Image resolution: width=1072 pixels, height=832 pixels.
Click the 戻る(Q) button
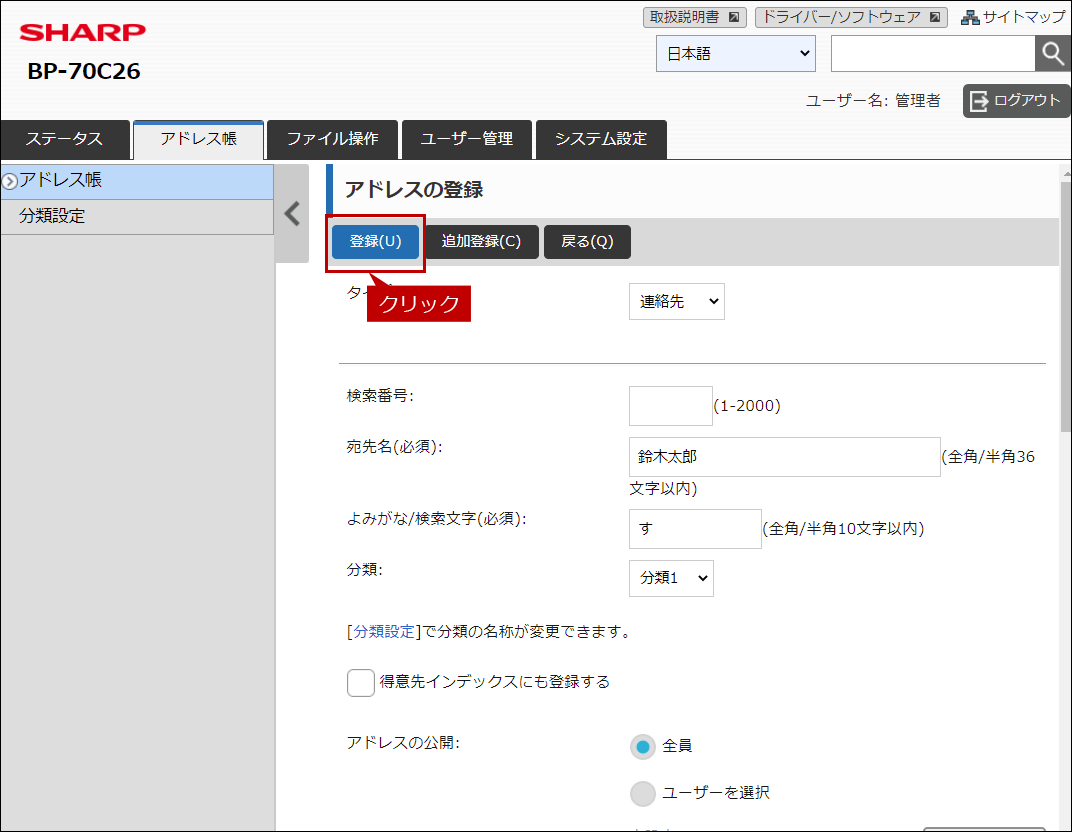(587, 241)
